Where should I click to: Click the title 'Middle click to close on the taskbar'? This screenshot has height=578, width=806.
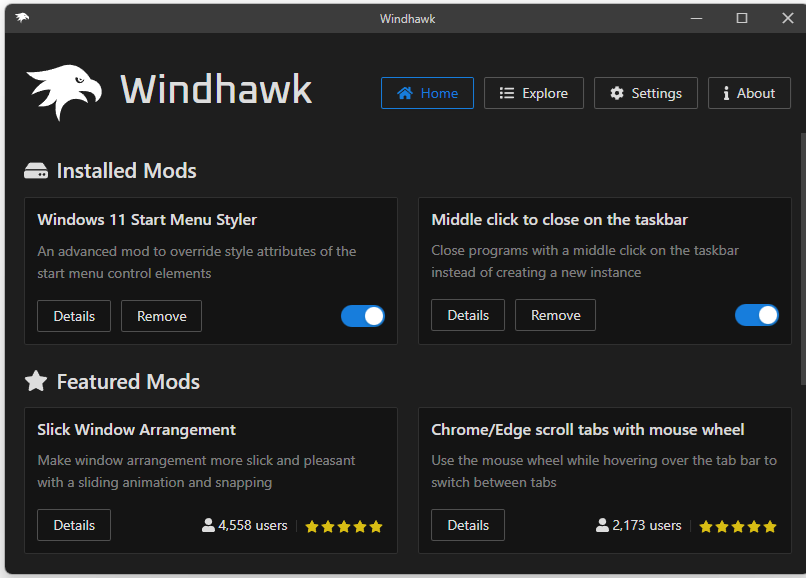559,220
